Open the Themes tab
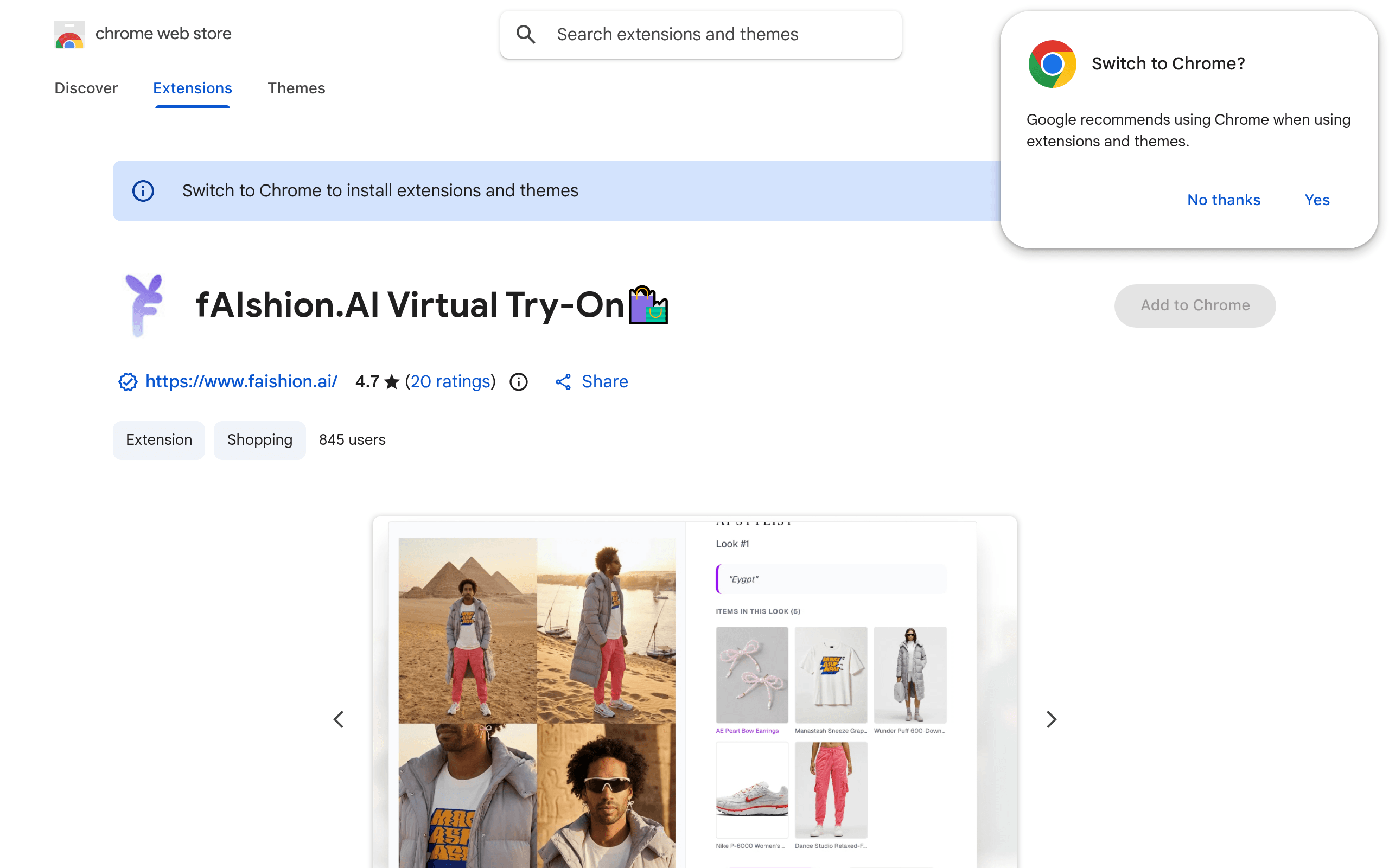This screenshot has width=1389, height=868. tap(296, 88)
